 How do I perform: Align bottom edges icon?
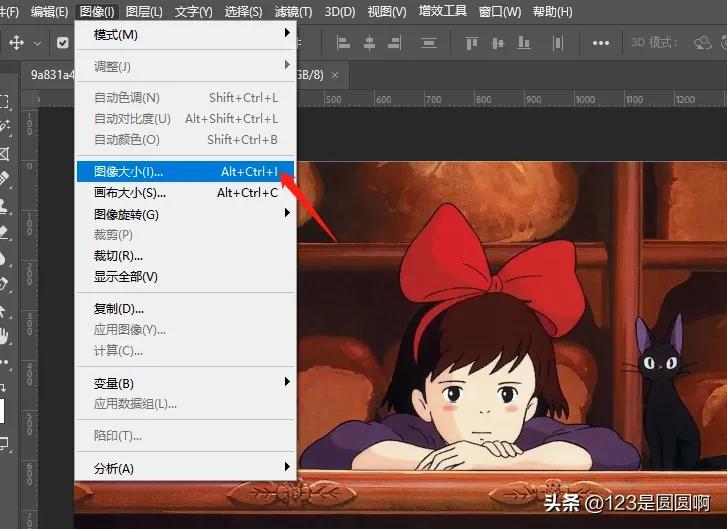click(524, 43)
